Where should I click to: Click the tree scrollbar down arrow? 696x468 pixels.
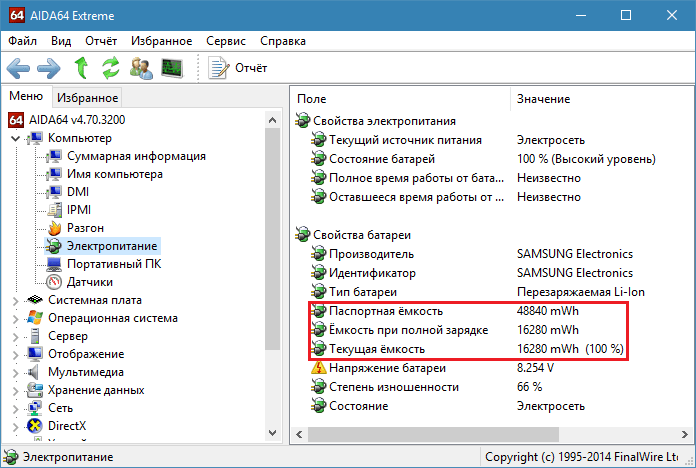point(273,432)
